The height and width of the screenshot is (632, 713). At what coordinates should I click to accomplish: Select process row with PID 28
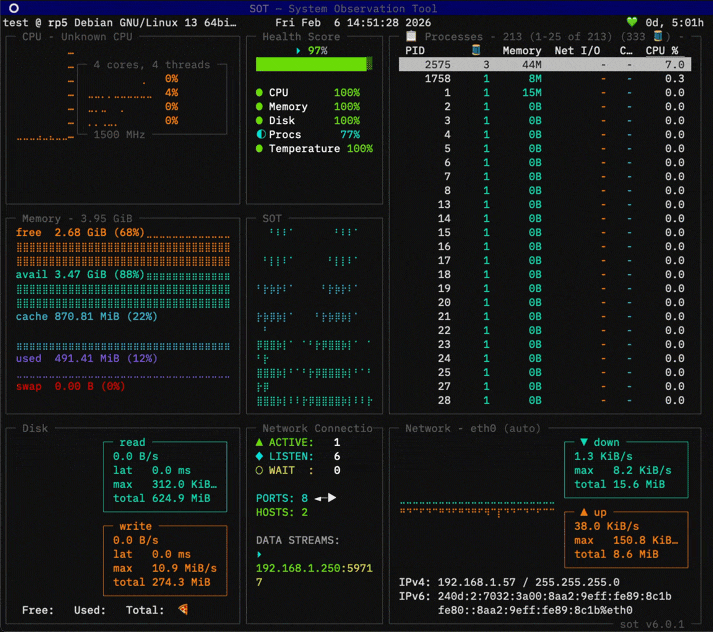(x=545, y=401)
